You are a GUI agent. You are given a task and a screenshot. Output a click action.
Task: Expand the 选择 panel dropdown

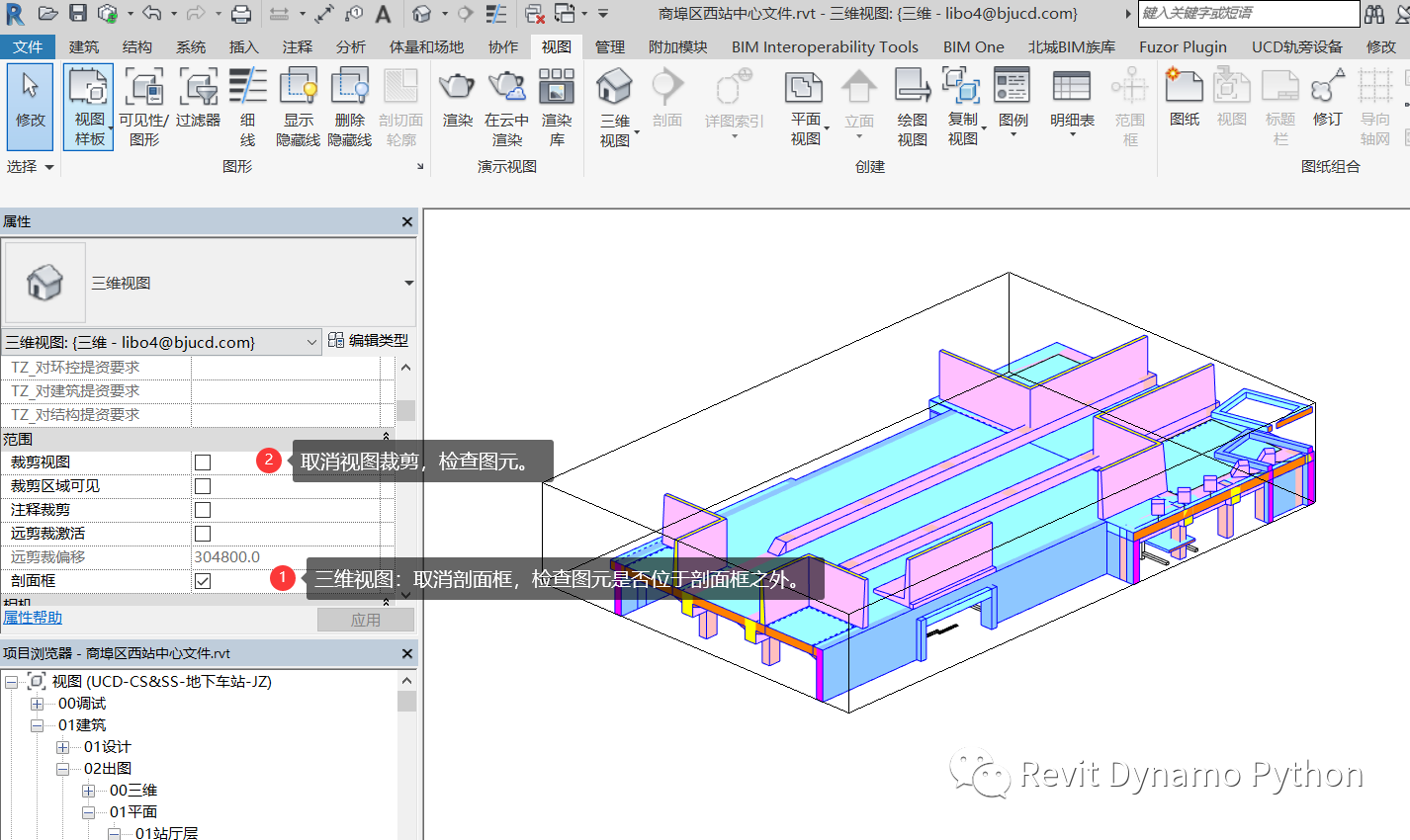tap(30, 167)
